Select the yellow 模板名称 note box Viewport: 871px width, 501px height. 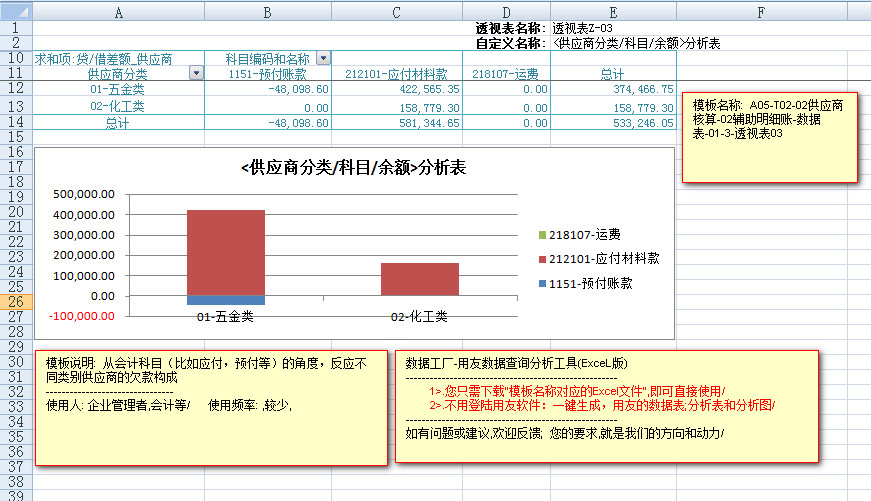tap(768, 138)
